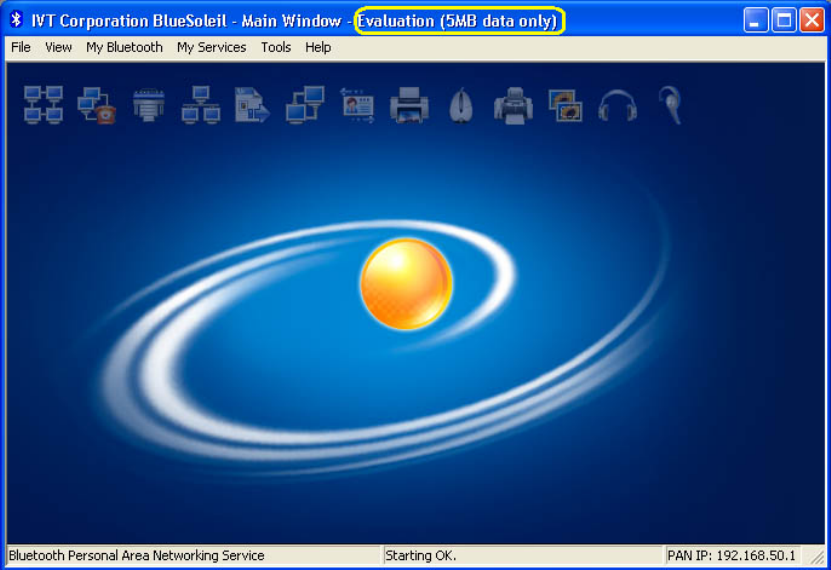Click the Bluetooth Printer service icon
831x570 pixels.
point(409,105)
